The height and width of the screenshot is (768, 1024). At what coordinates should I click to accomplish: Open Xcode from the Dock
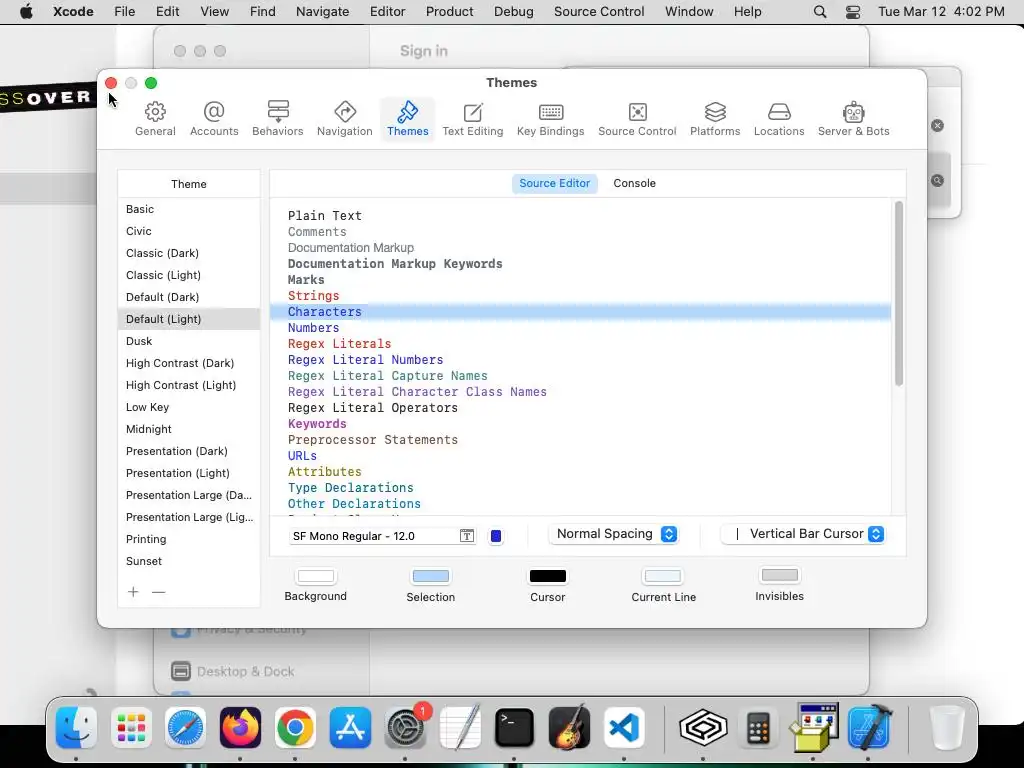click(x=869, y=728)
